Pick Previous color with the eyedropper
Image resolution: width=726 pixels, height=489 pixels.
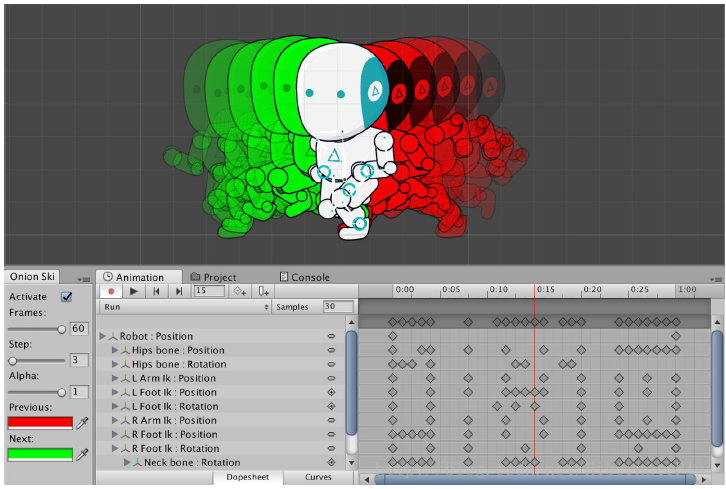pos(82,422)
